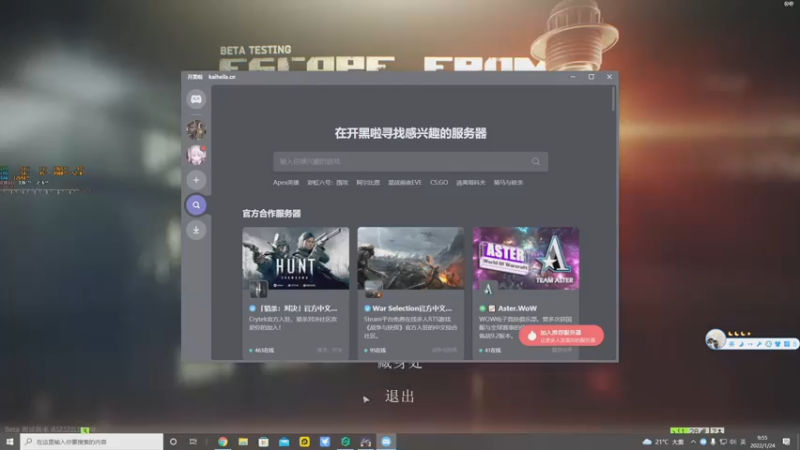Click the Windows Start button
The image size is (800, 450).
[10, 442]
